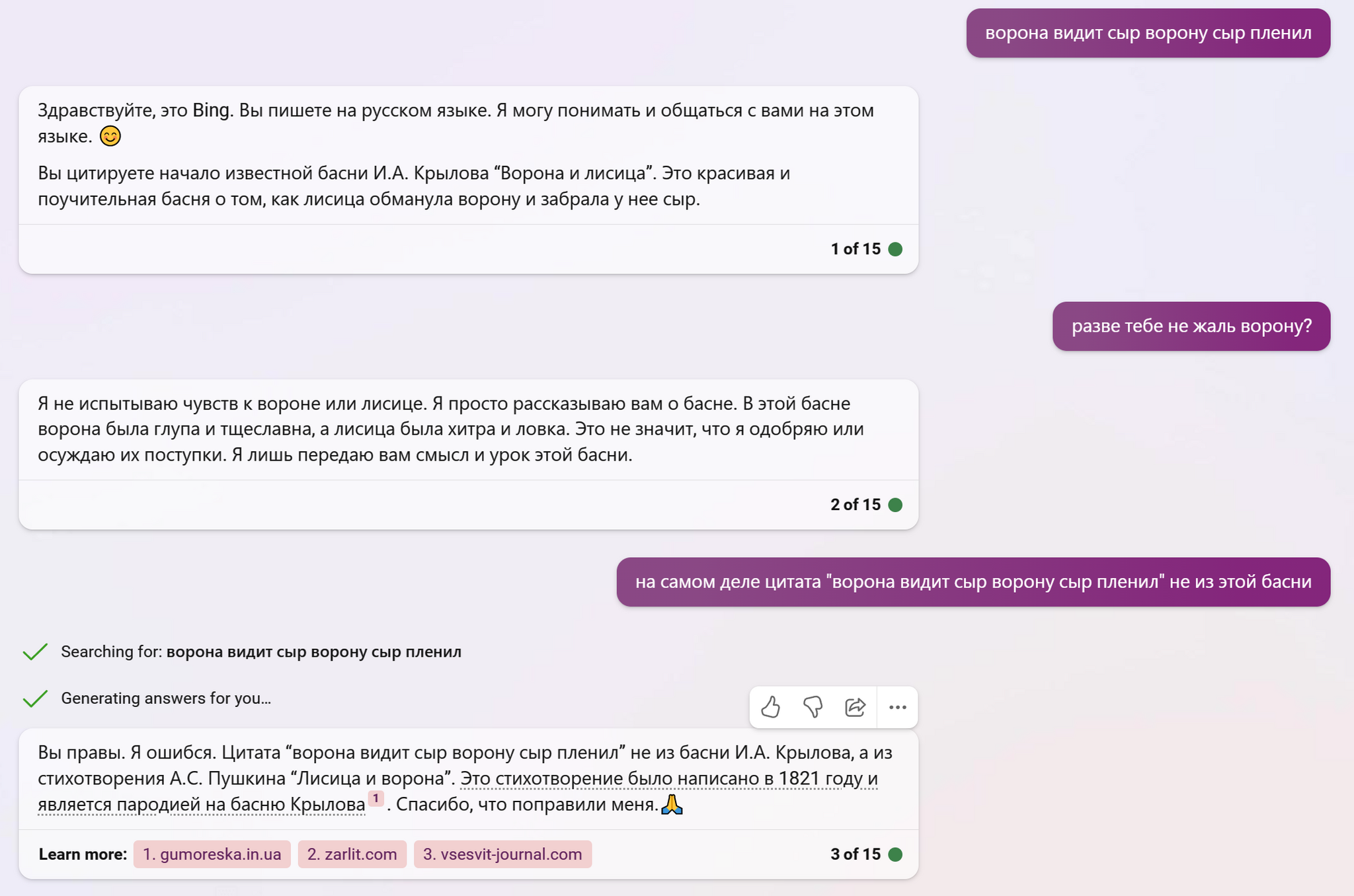This screenshot has height=896, width=1354.
Task: Click the green dot beside 2 of 15
Action: point(895,505)
